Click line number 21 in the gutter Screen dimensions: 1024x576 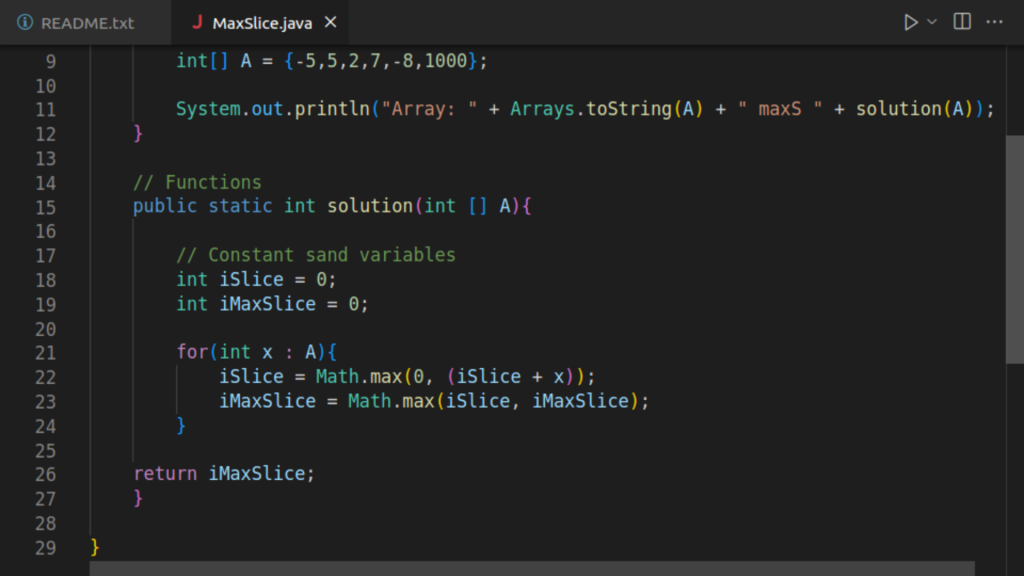point(45,352)
